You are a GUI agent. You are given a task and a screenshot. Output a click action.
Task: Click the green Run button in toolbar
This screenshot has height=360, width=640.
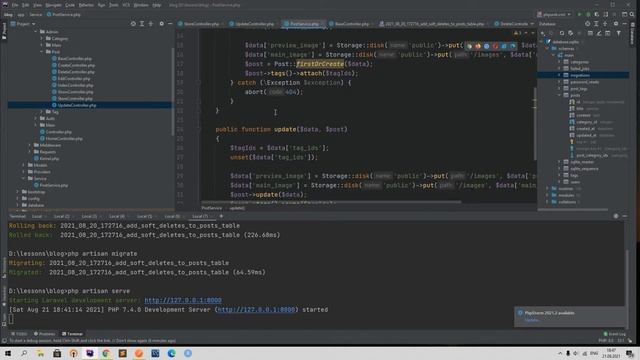tap(579, 15)
